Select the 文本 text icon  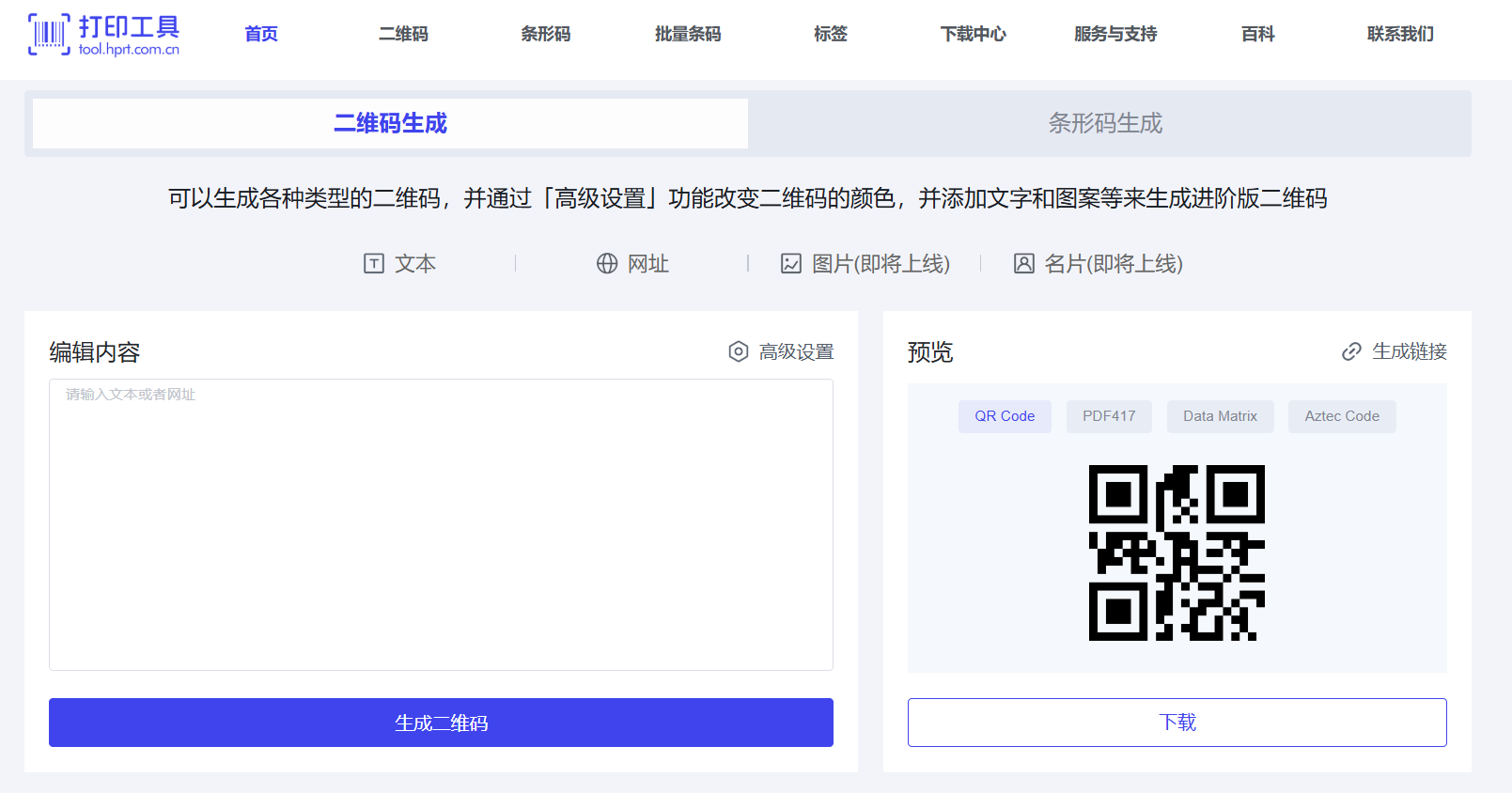(374, 264)
